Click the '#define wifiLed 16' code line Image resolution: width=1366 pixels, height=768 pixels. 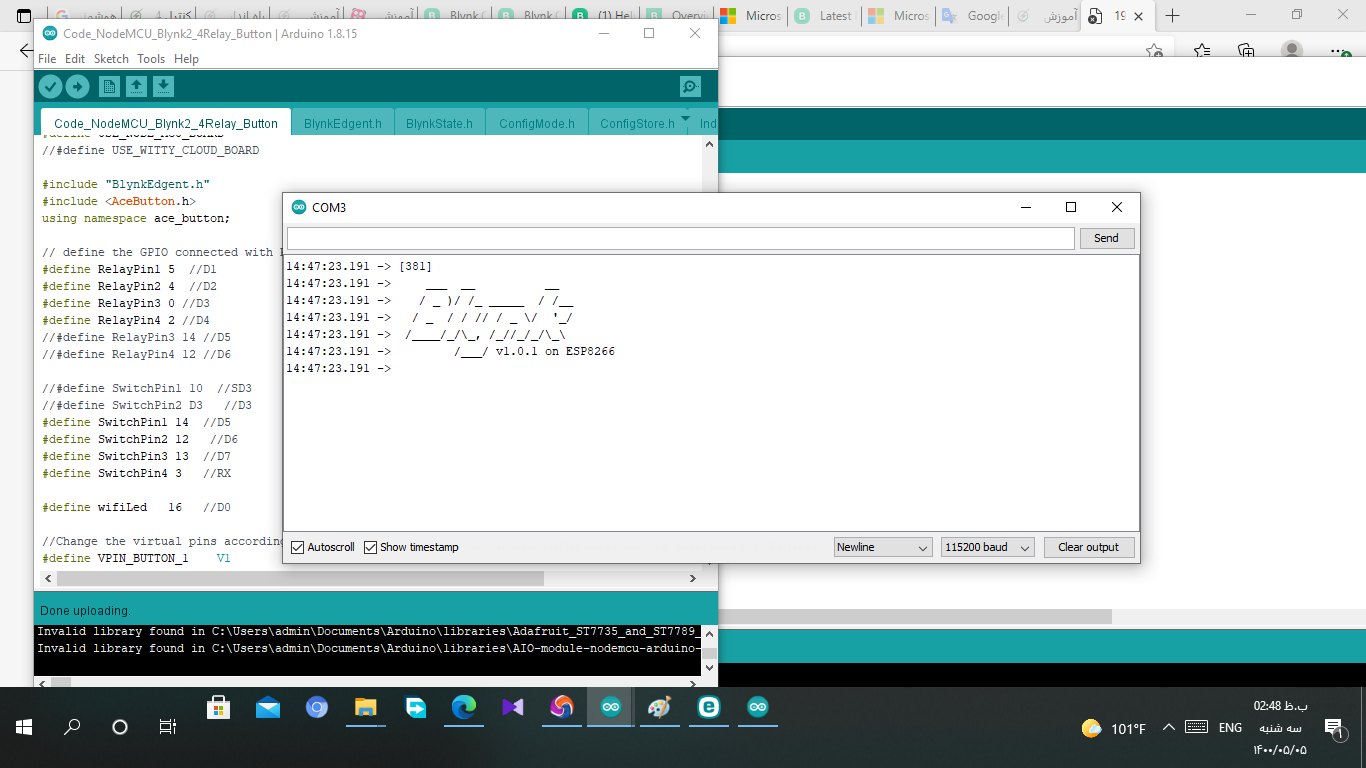click(136, 507)
